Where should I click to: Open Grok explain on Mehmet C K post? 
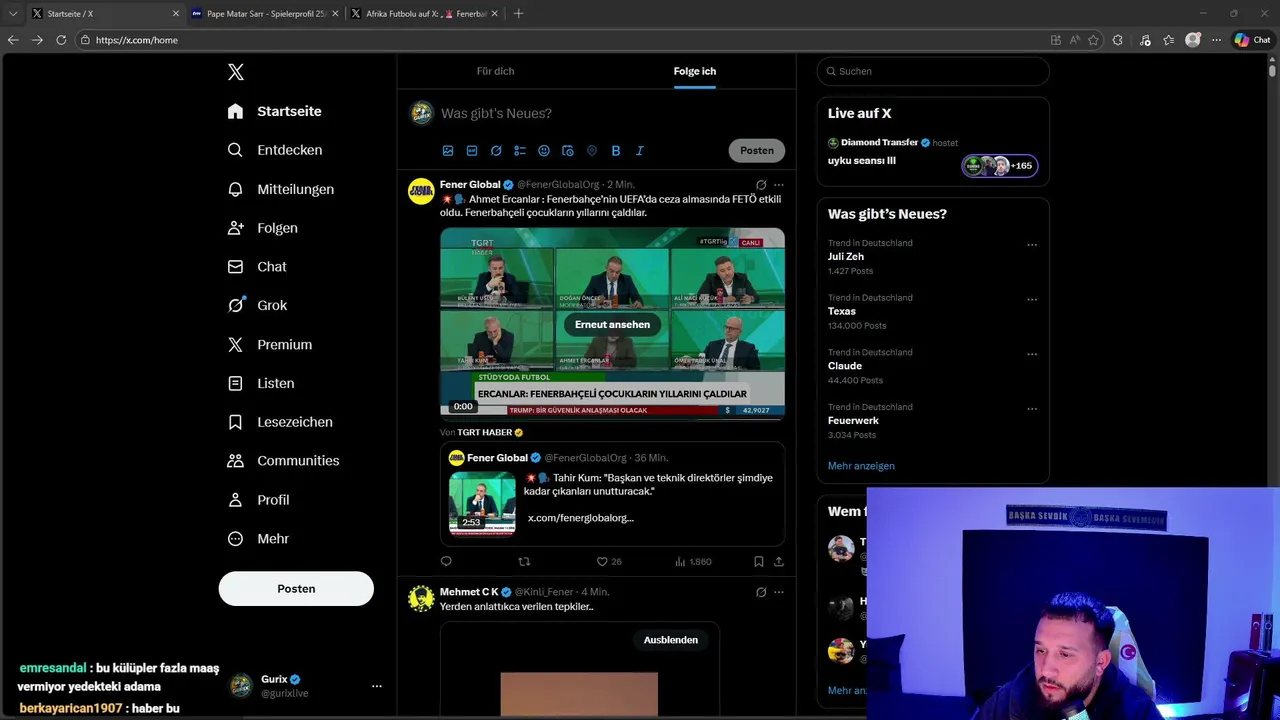point(761,592)
